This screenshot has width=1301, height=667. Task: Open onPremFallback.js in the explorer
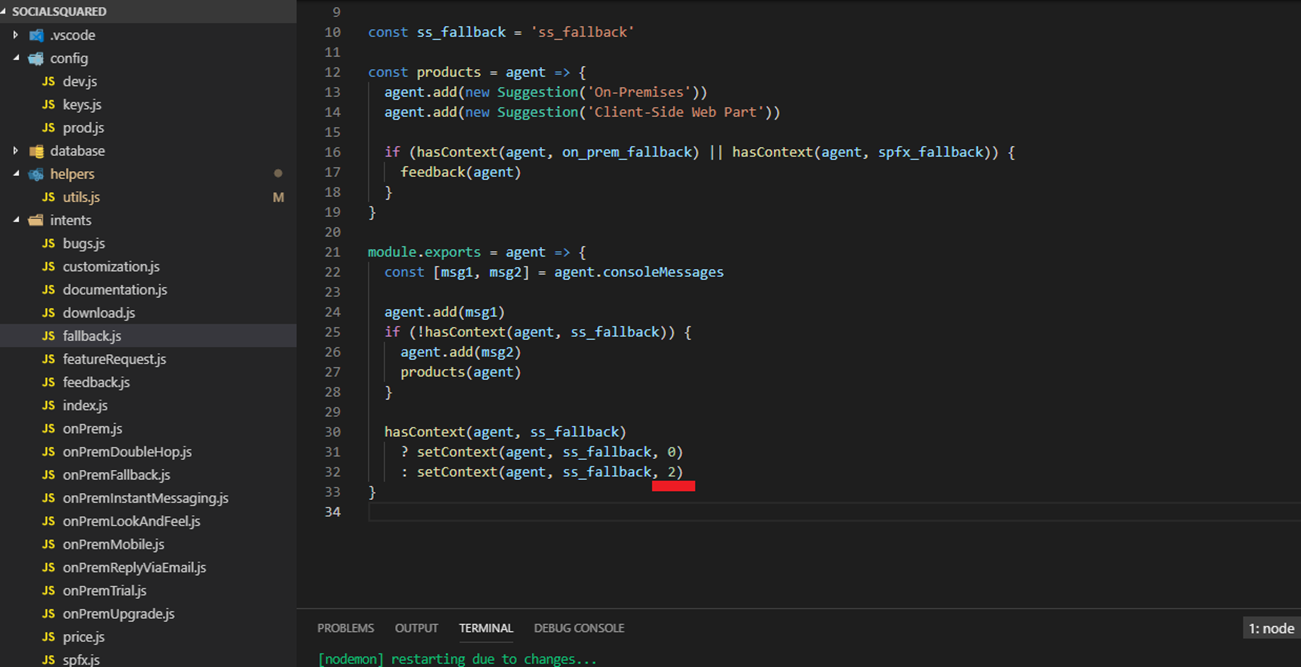click(x=116, y=475)
